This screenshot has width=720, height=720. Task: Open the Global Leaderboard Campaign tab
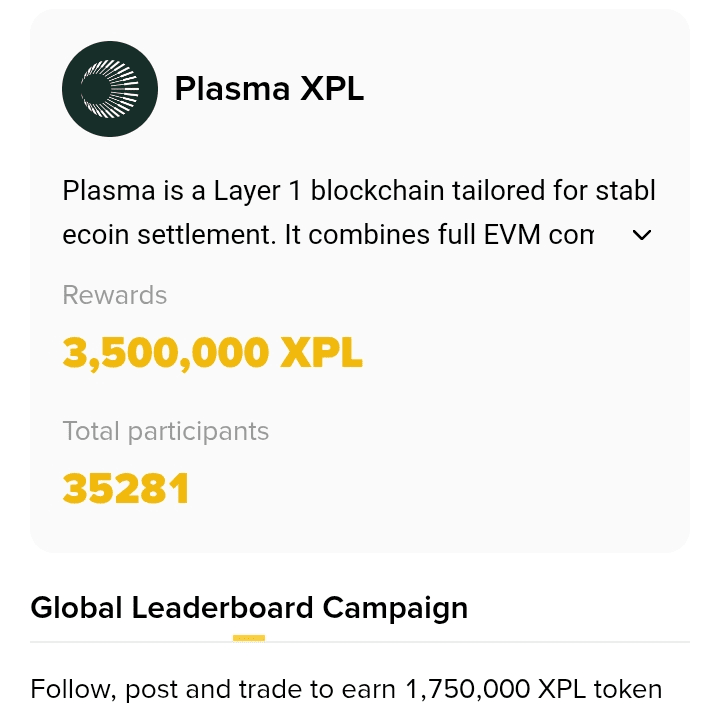(249, 608)
